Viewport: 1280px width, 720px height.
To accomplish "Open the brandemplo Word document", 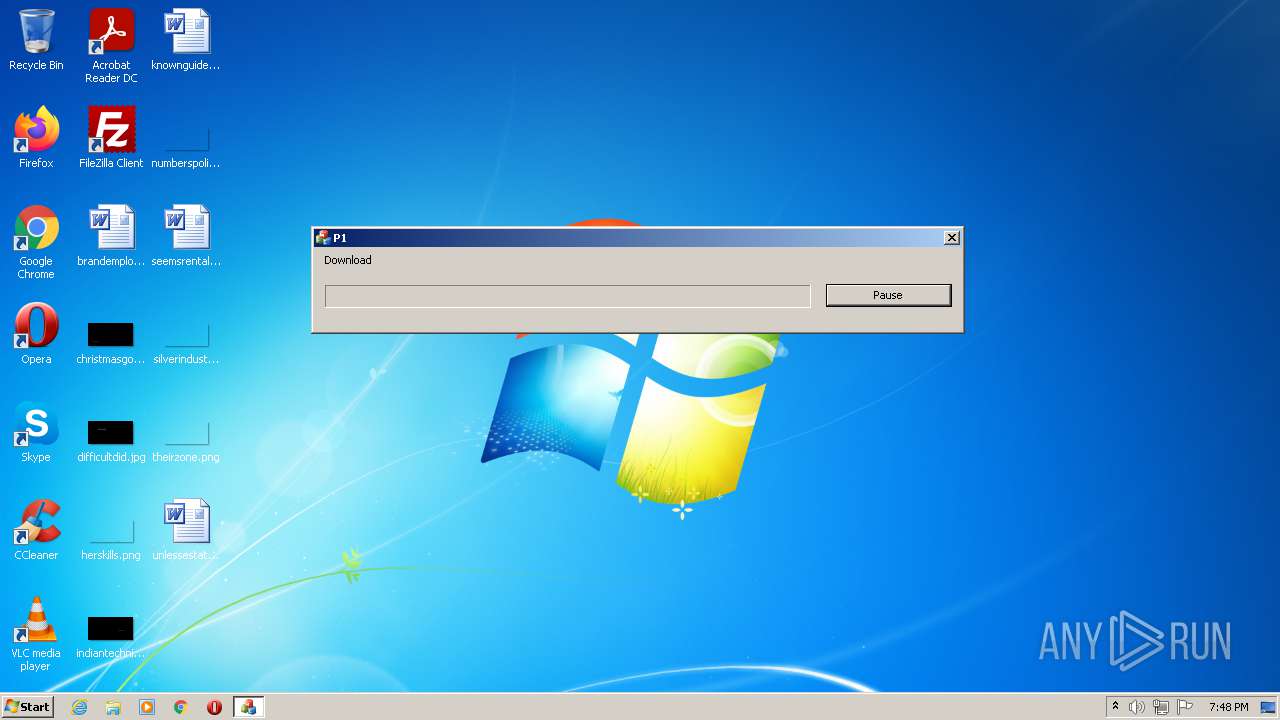I will 111,236.
